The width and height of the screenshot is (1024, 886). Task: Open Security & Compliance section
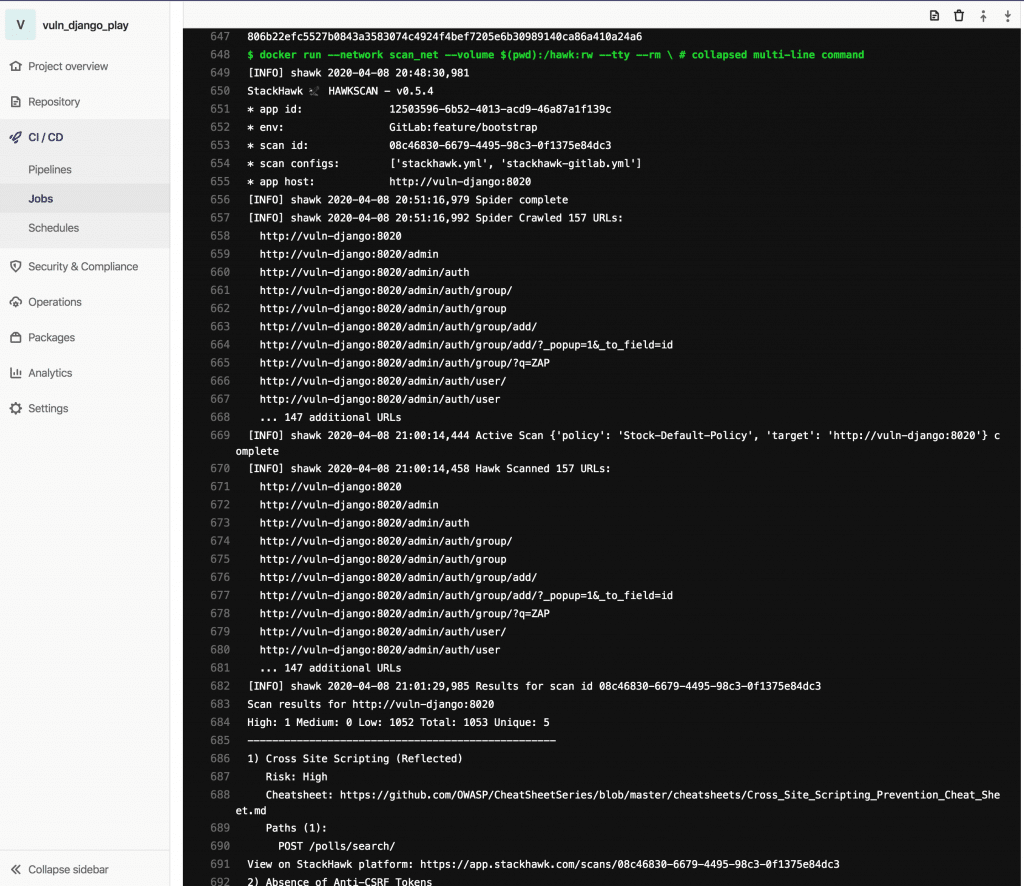point(85,266)
